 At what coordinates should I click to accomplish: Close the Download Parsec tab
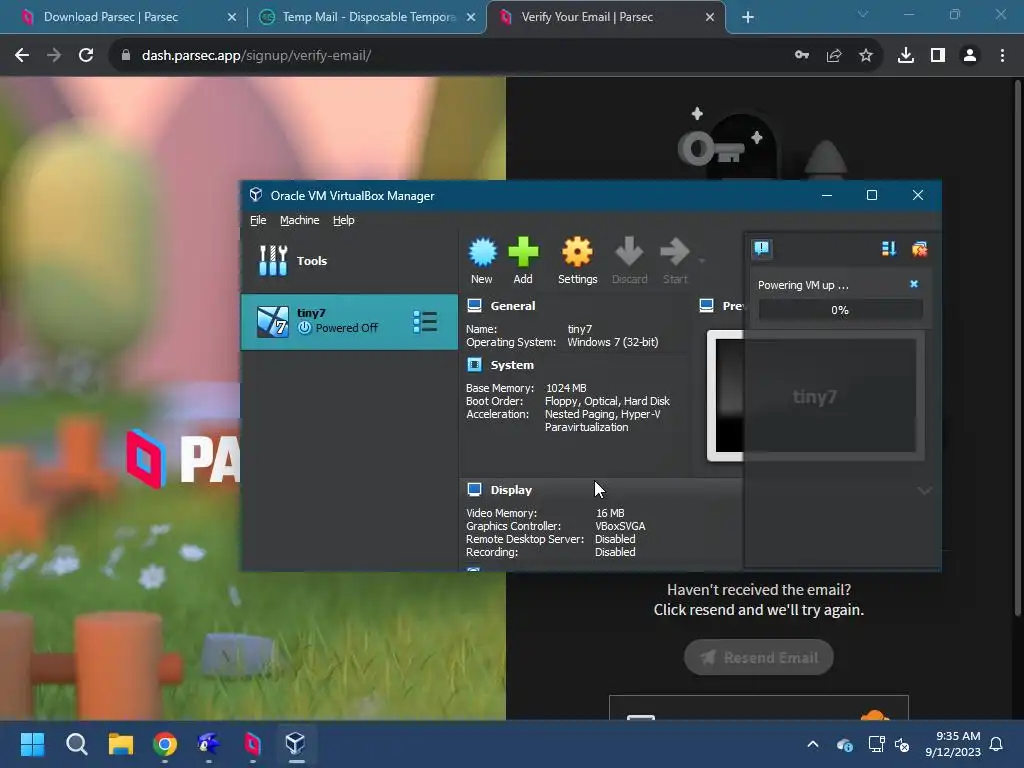[x=232, y=18]
